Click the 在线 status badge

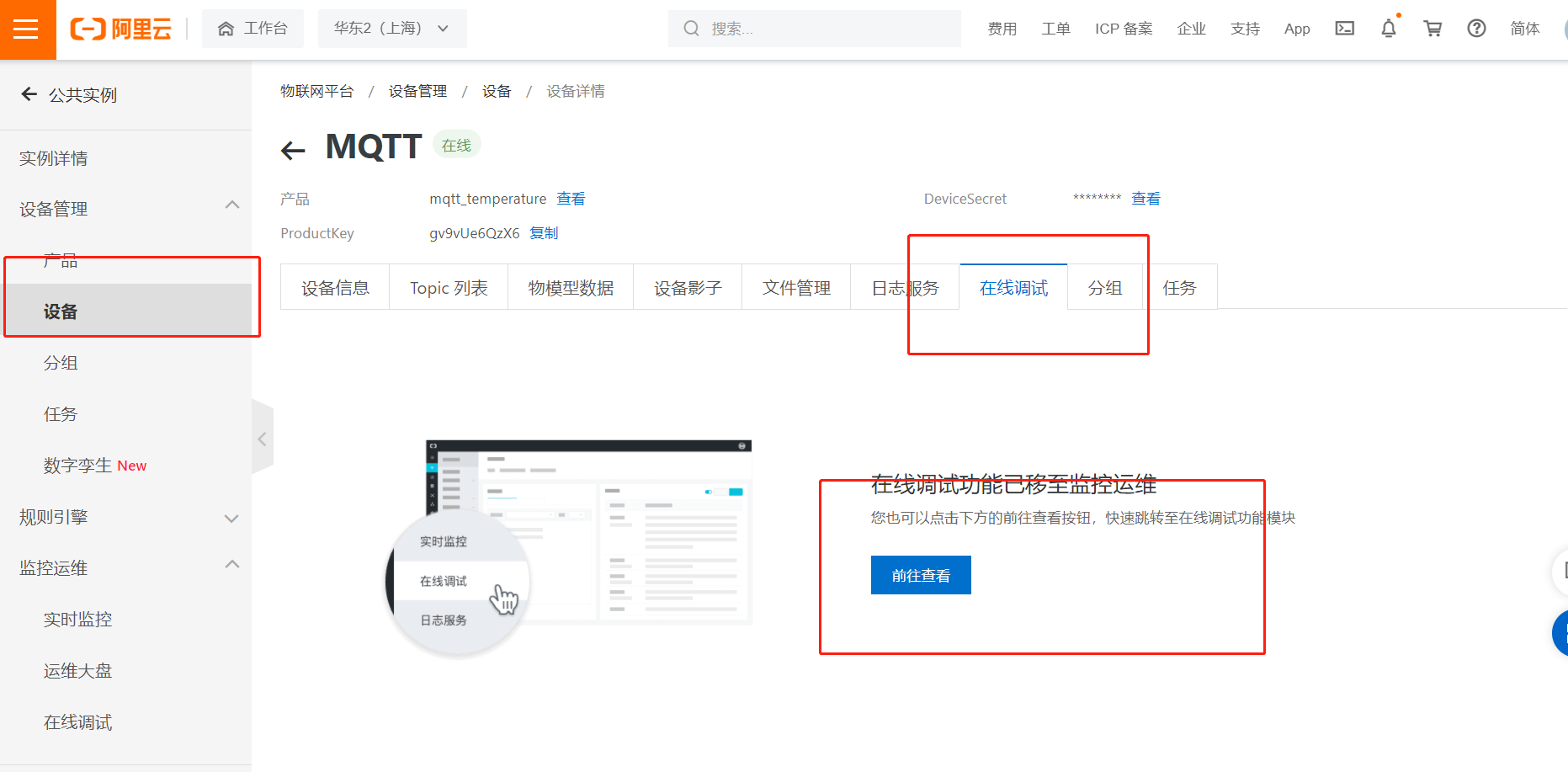456,146
